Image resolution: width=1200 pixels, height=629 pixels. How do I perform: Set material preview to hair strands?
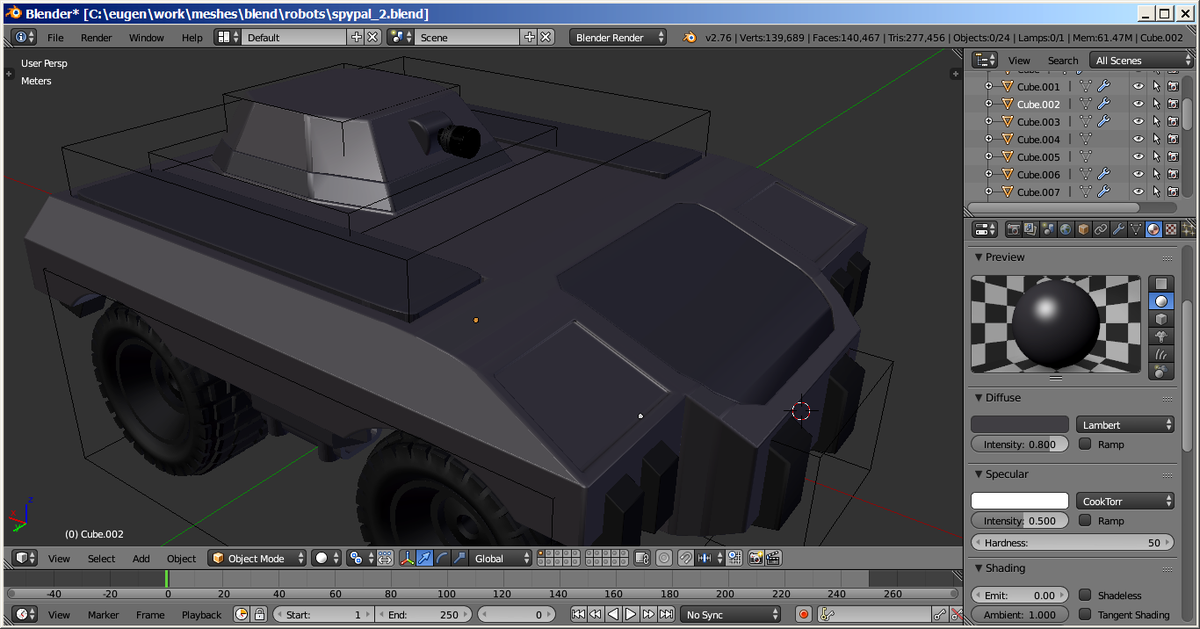(1161, 355)
